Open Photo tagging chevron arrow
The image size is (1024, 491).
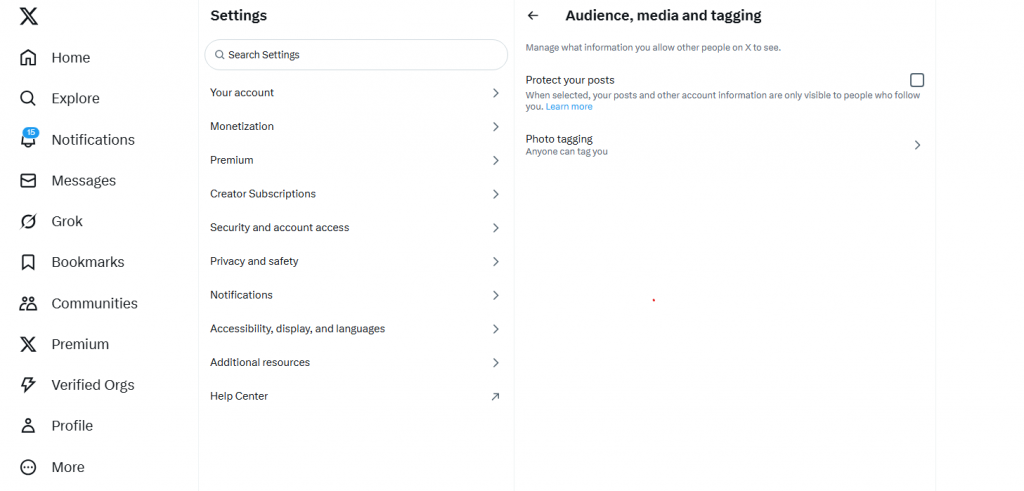918,145
